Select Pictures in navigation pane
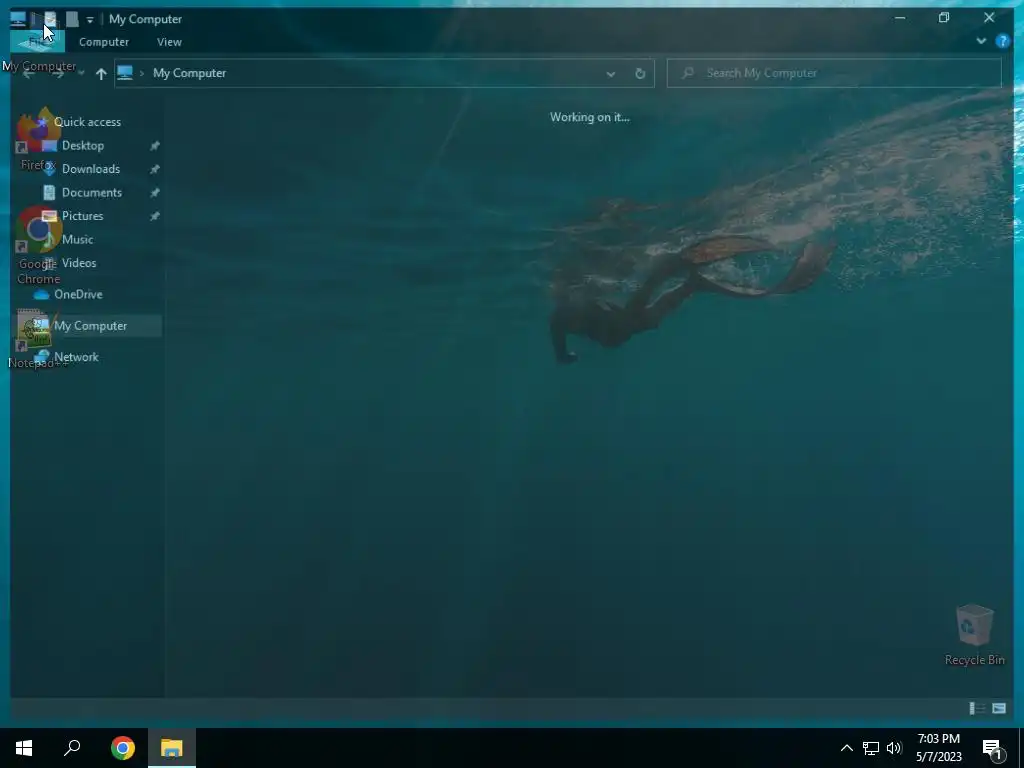1024x768 pixels. 82,216
